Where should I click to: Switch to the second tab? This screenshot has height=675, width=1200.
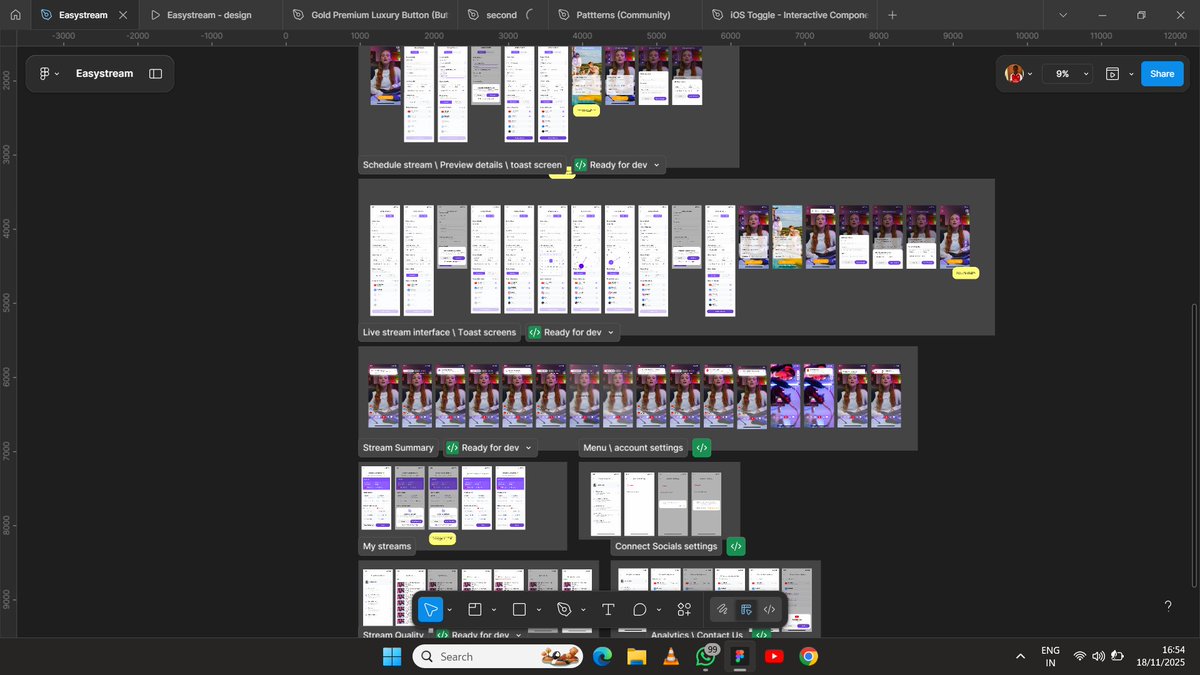click(502, 15)
